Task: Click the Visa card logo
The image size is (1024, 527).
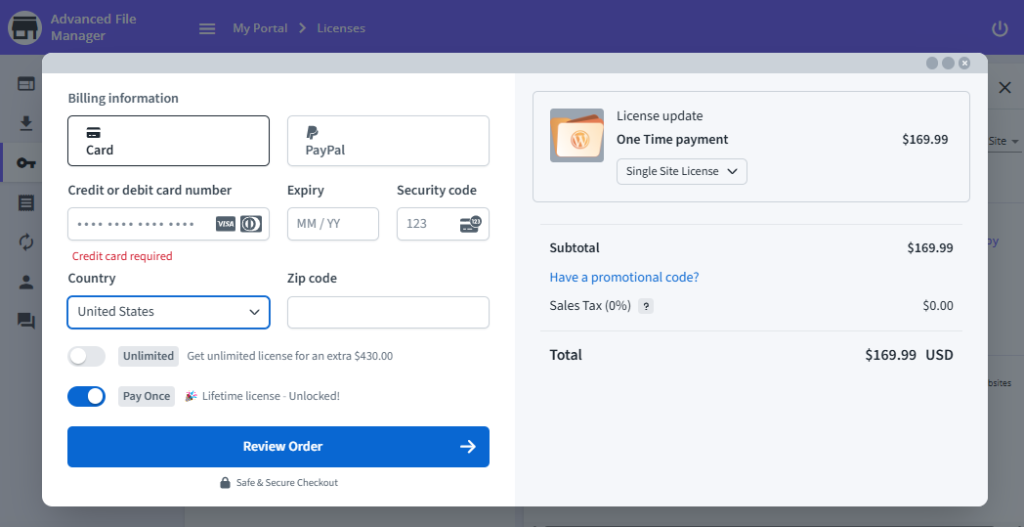Action: point(225,224)
